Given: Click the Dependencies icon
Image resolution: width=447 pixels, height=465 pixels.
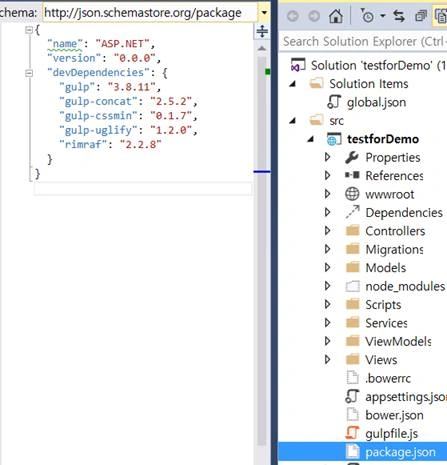Looking at the screenshot, I should [x=352, y=212].
